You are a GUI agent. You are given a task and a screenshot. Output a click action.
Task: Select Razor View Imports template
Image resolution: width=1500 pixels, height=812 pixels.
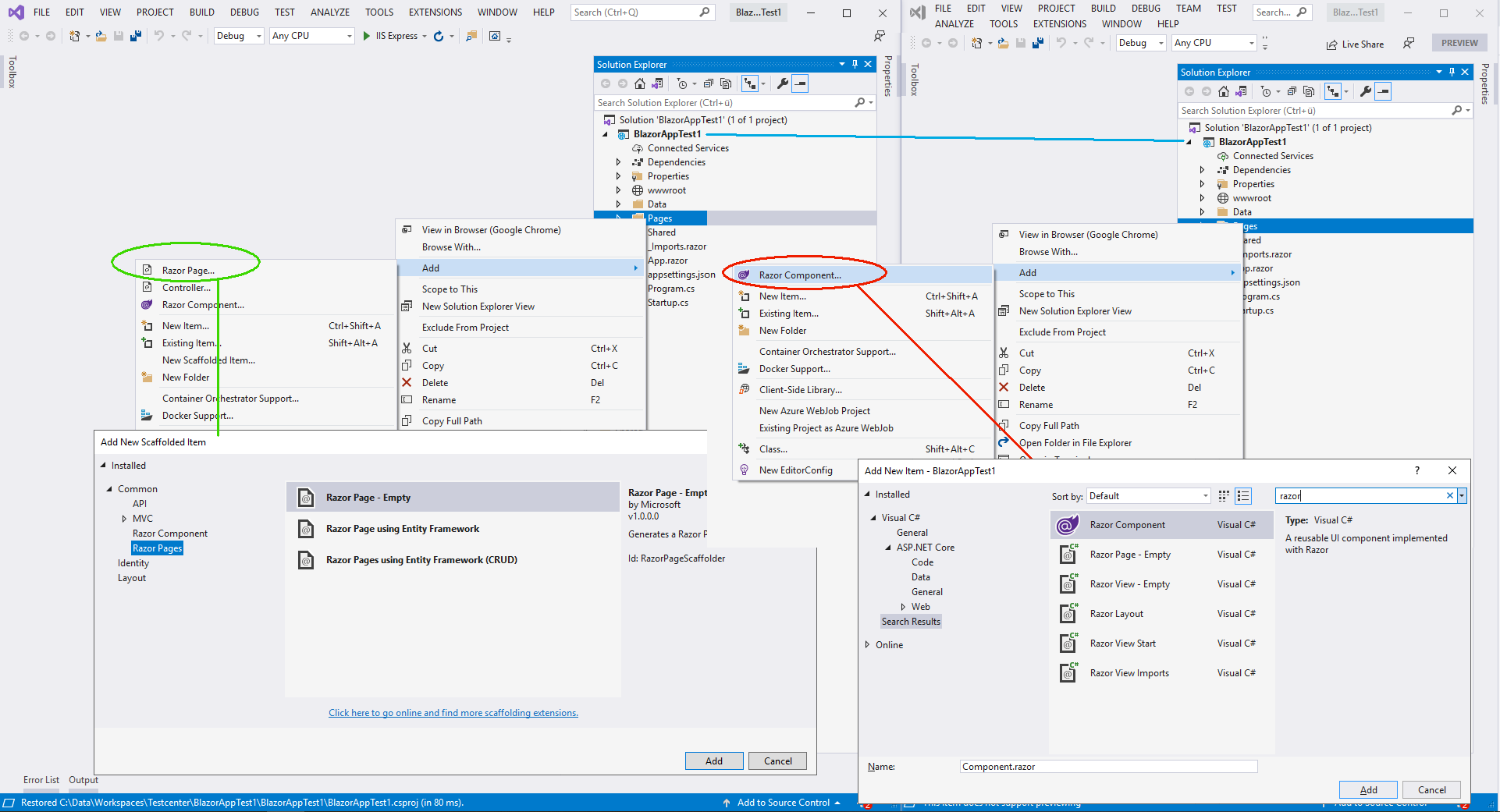tap(1161, 673)
